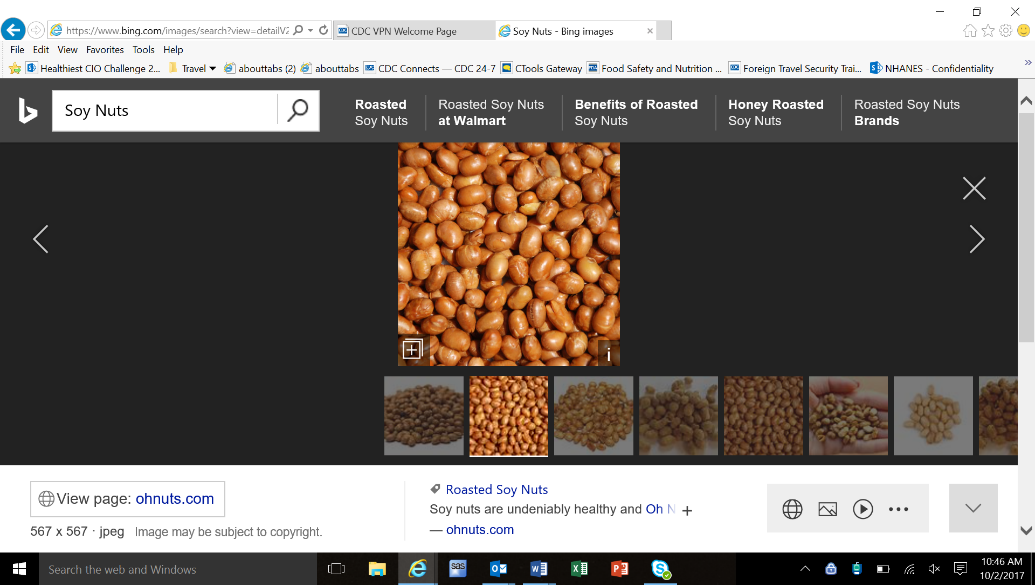Close the image detail view with the X icon
The width and height of the screenshot is (1035, 585).
pos(974,188)
